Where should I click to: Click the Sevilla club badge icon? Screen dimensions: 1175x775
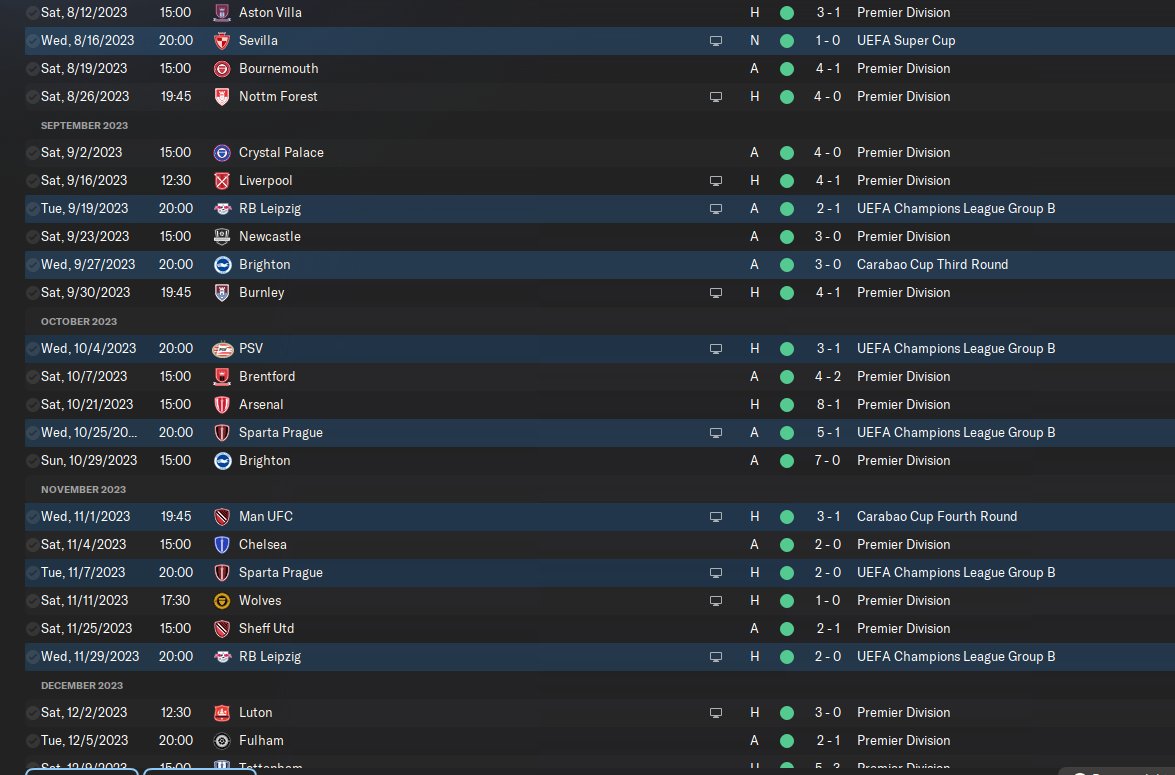222,40
